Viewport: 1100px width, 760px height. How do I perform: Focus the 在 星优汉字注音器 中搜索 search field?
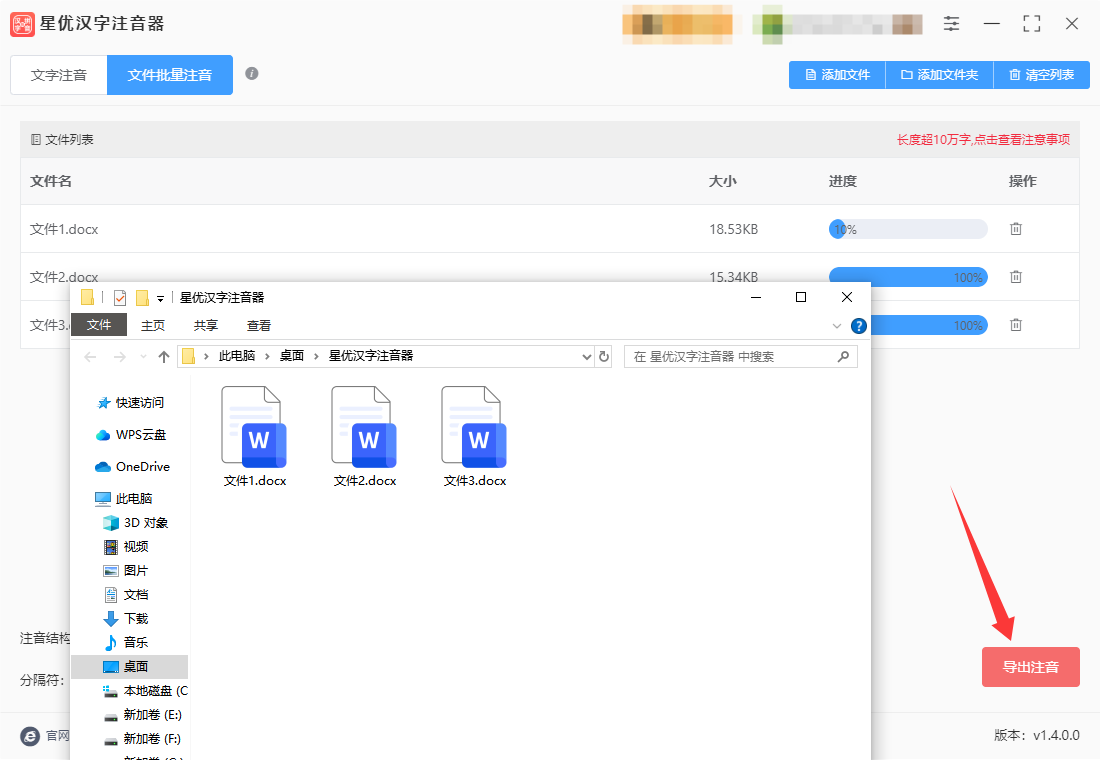click(741, 356)
